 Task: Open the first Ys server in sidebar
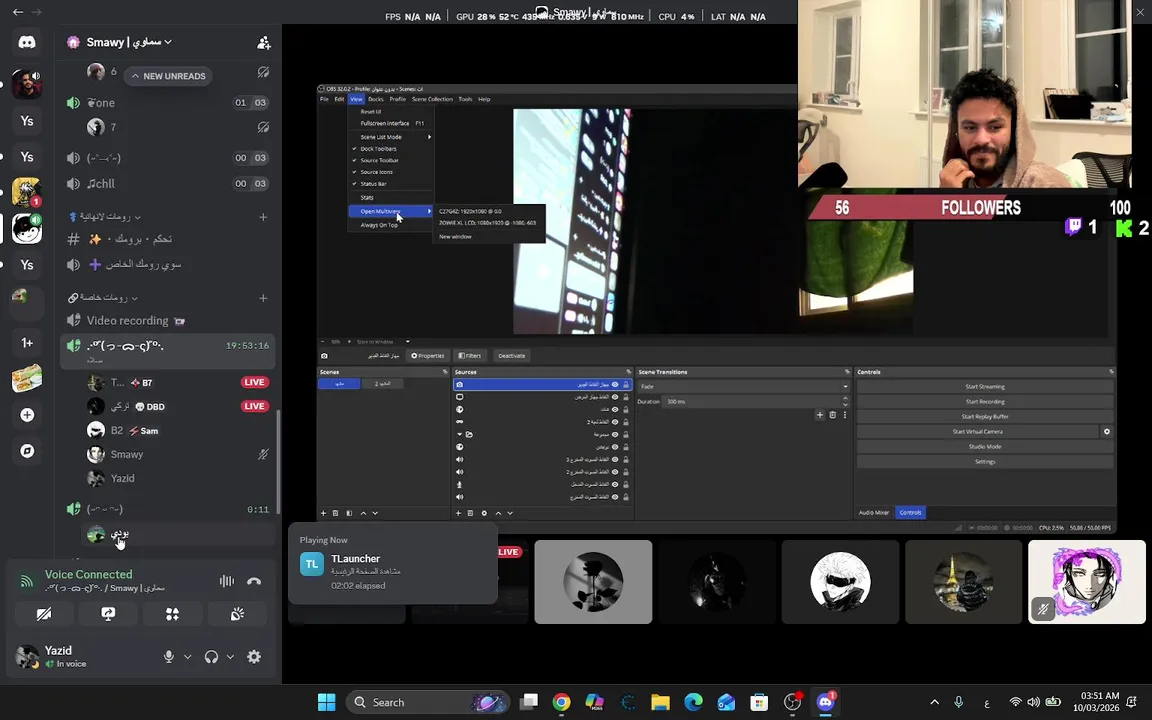click(x=27, y=120)
